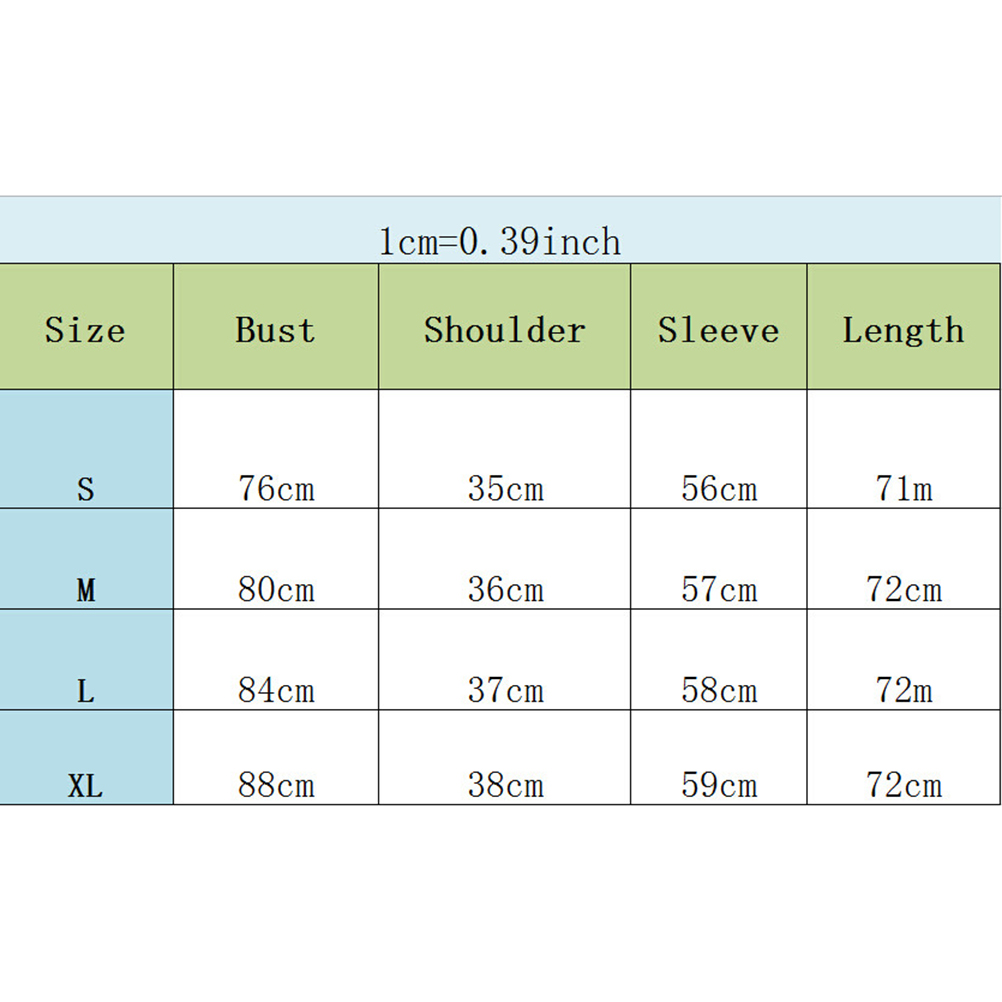Screen dimensions: 1002x1002
Task: Click the 56cm sleeve cell
Action: (719, 488)
